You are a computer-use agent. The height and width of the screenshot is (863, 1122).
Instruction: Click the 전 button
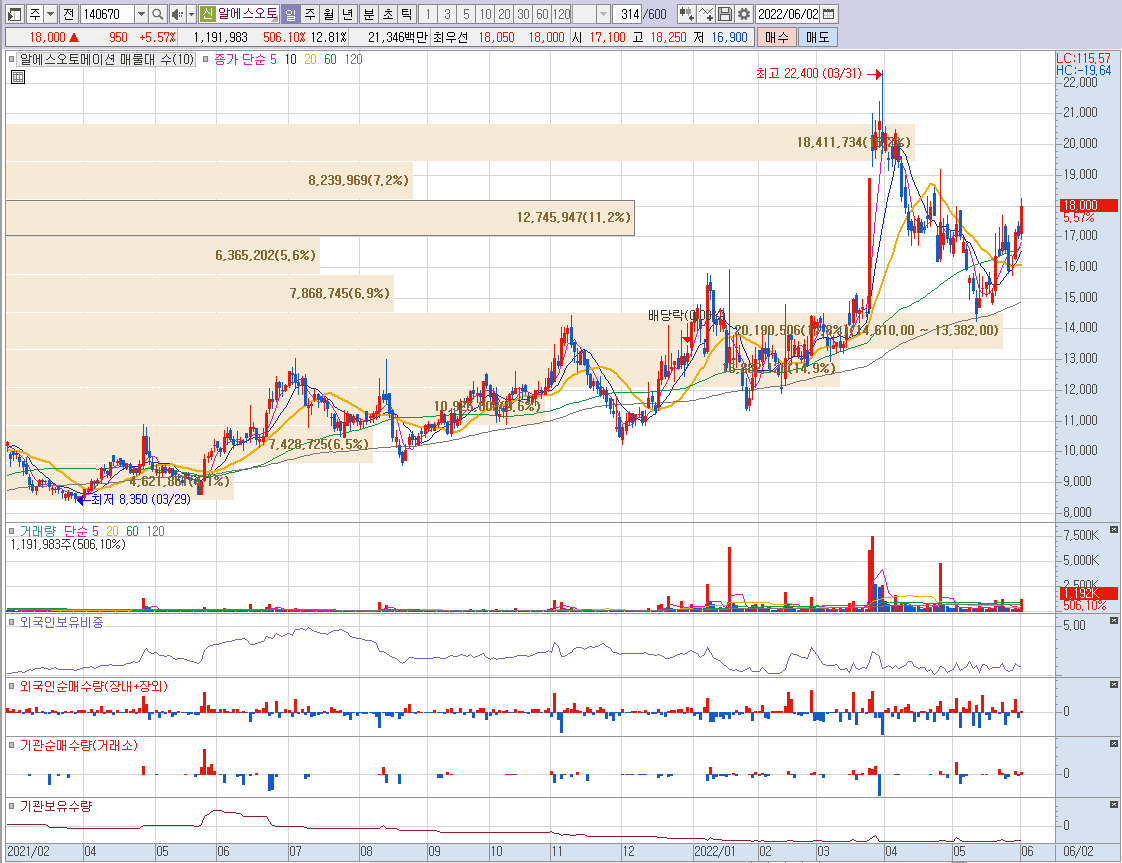[68, 14]
